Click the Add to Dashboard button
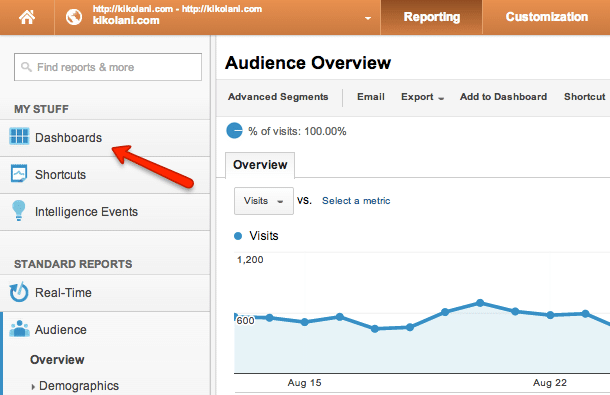The height and width of the screenshot is (395, 610). (x=503, y=97)
